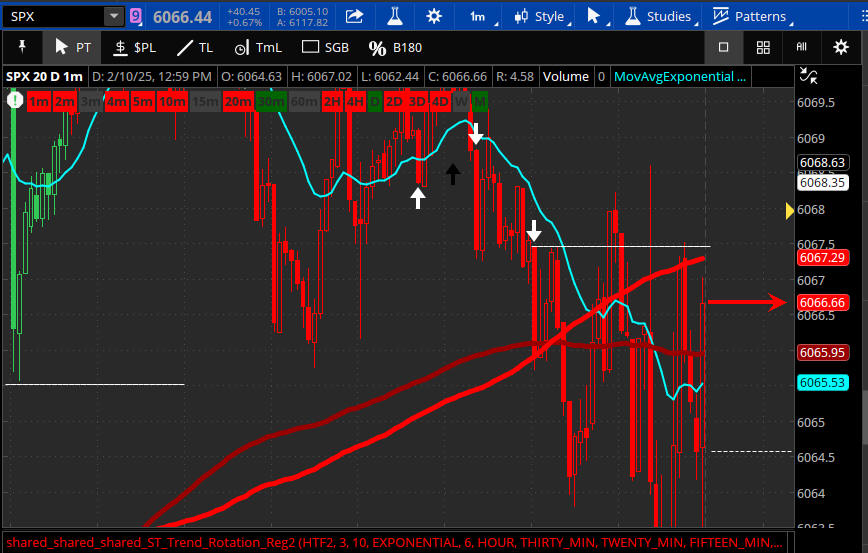Image resolution: width=868 pixels, height=553 pixels.
Task: Open the Patterns menu
Action: [749, 16]
